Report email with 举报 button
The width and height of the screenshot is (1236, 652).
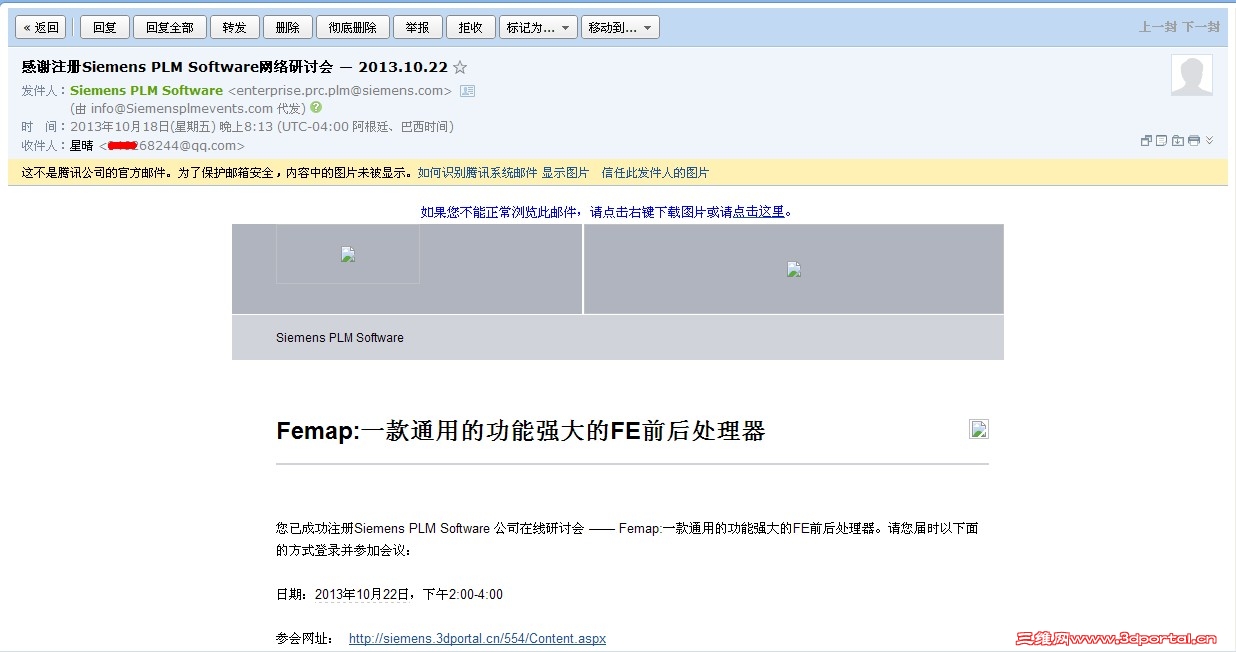418,28
